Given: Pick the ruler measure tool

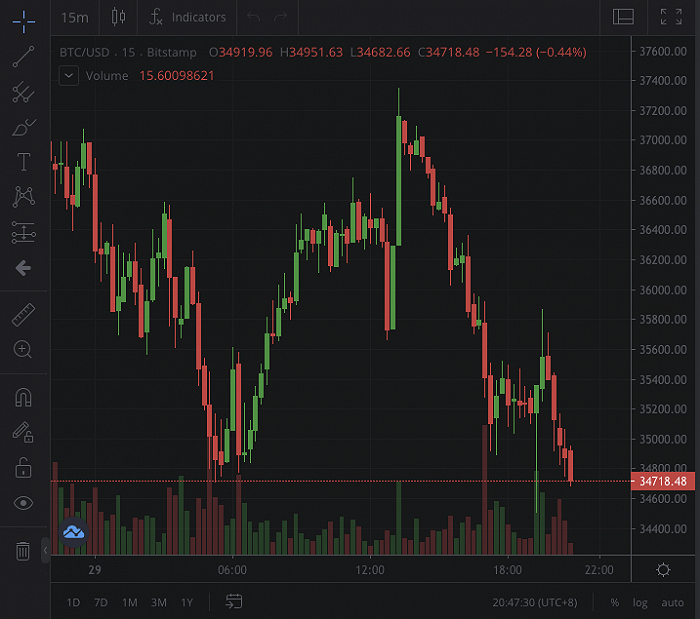Looking at the screenshot, I should pyautogui.click(x=24, y=316).
